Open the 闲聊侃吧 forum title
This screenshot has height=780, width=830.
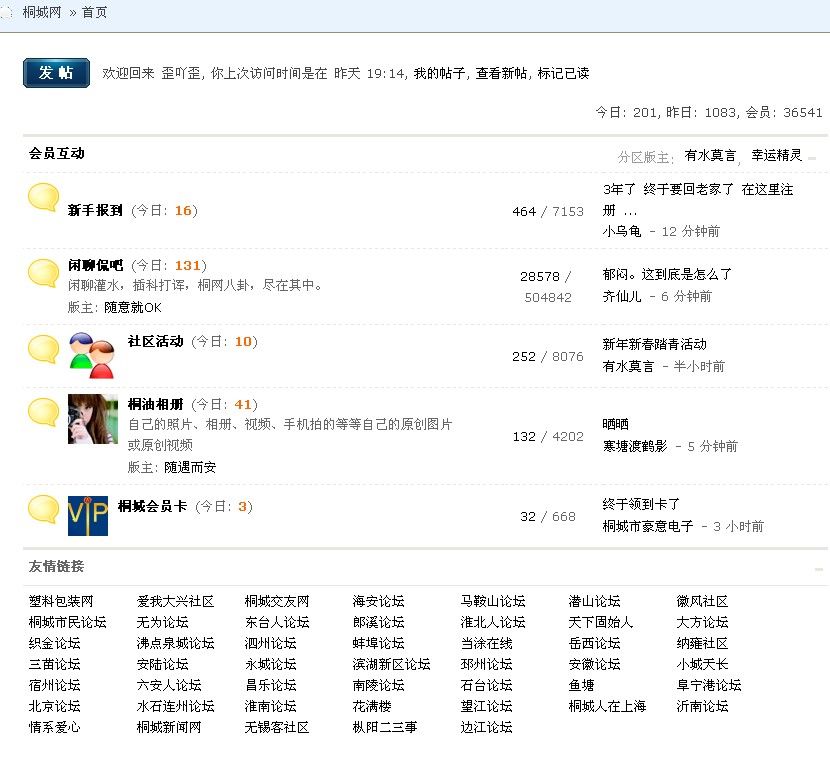point(95,265)
